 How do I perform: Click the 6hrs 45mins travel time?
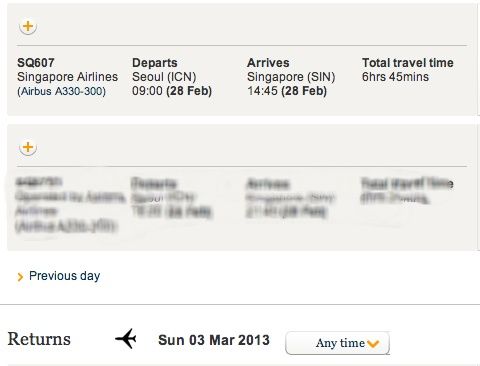(395, 77)
